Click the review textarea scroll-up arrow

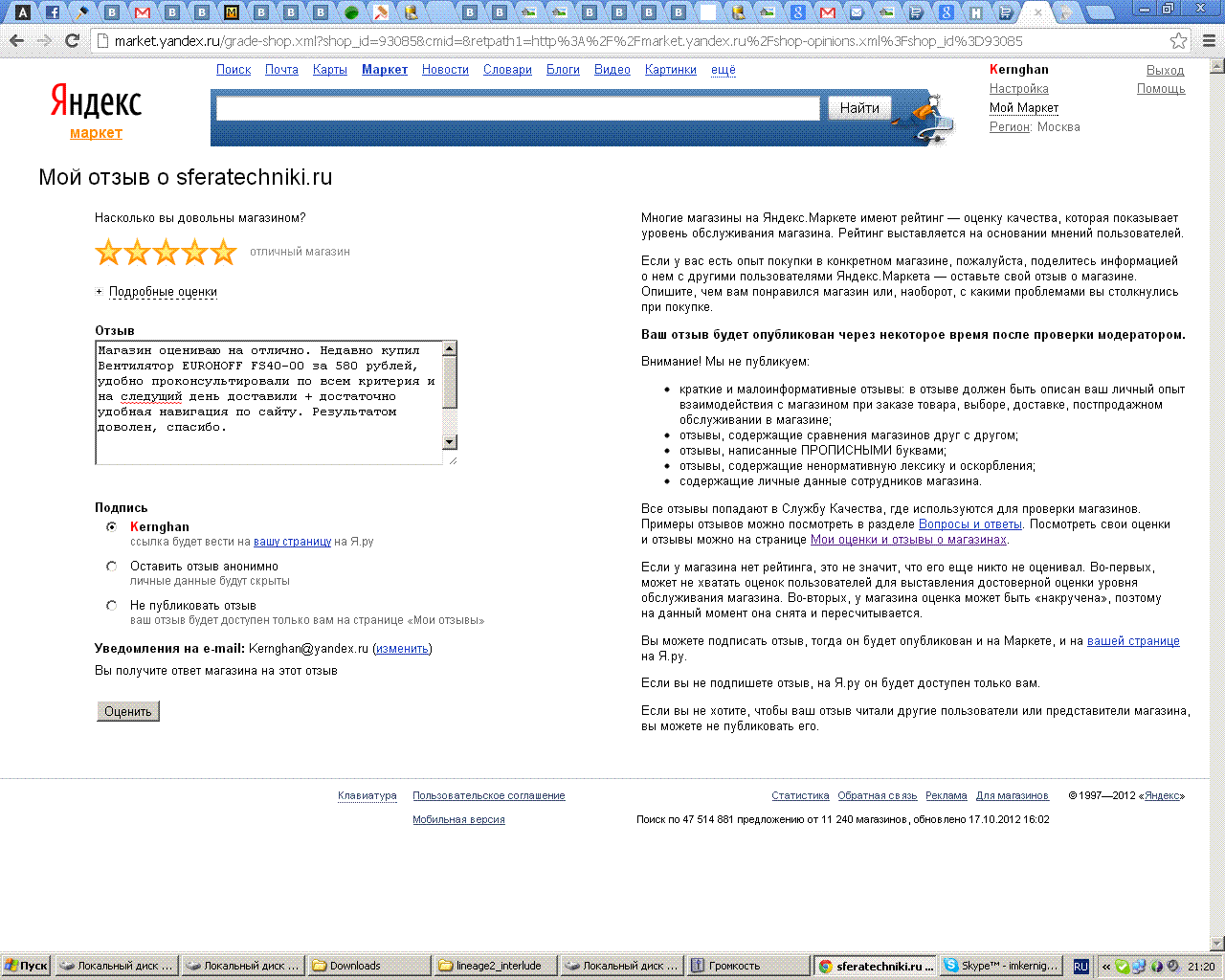[450, 348]
